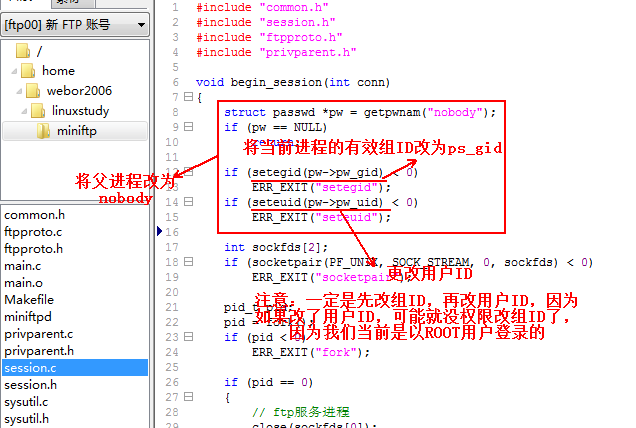Viewport: 636px width, 428px height.
Task: Click "session.h" include on line 2
Action: [297, 22]
